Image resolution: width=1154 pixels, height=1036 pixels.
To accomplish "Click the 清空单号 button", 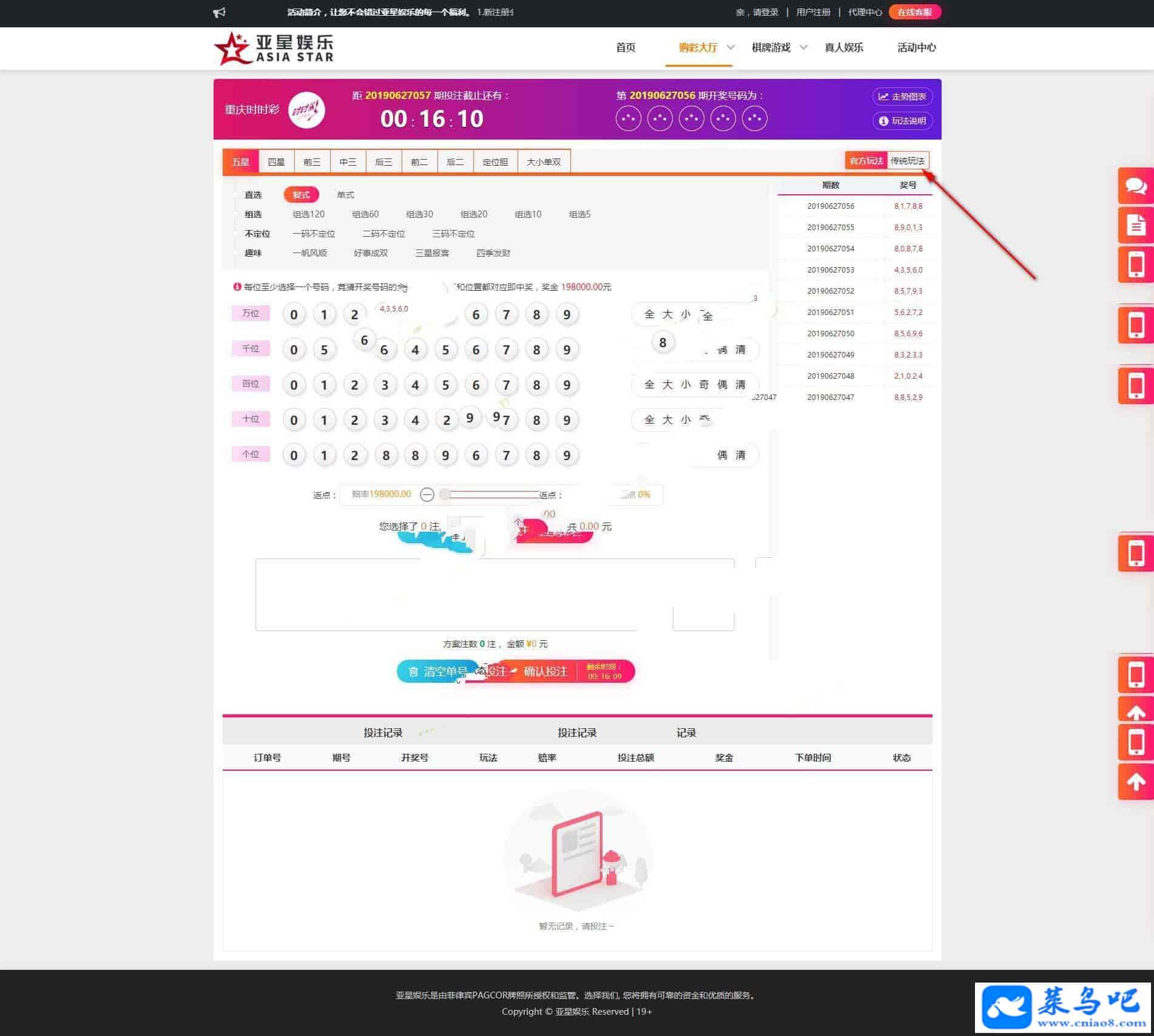I will (438, 671).
